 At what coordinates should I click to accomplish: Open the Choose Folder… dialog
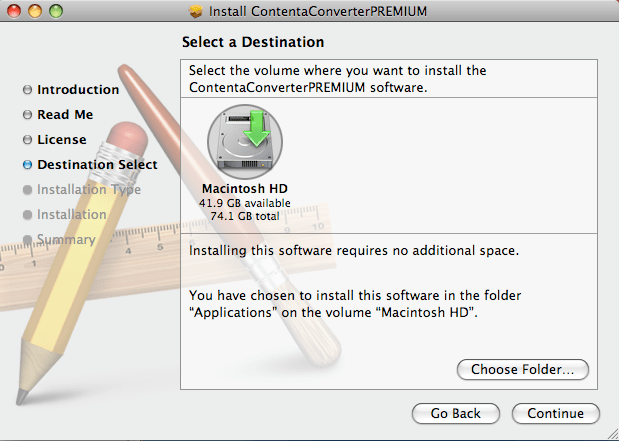tap(523, 370)
